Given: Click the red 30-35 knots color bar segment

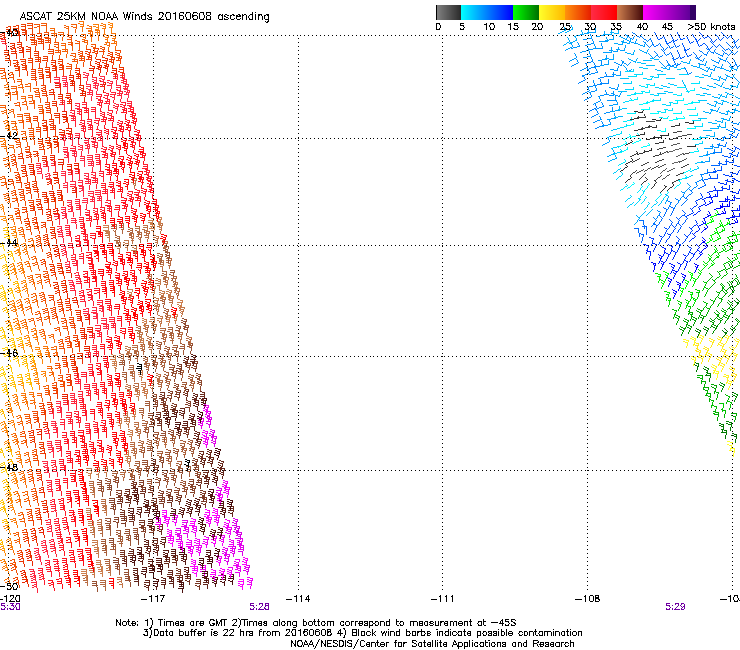Looking at the screenshot, I should tap(604, 12).
